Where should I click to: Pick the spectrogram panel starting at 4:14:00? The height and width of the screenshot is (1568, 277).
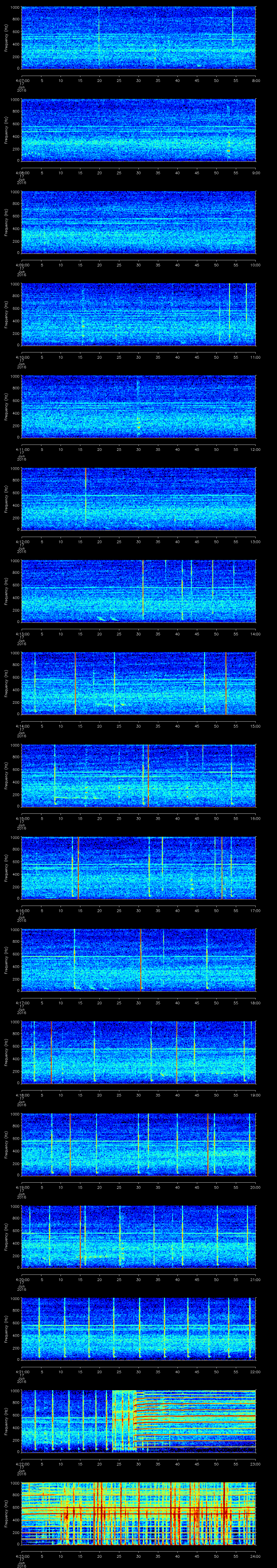(139, 683)
